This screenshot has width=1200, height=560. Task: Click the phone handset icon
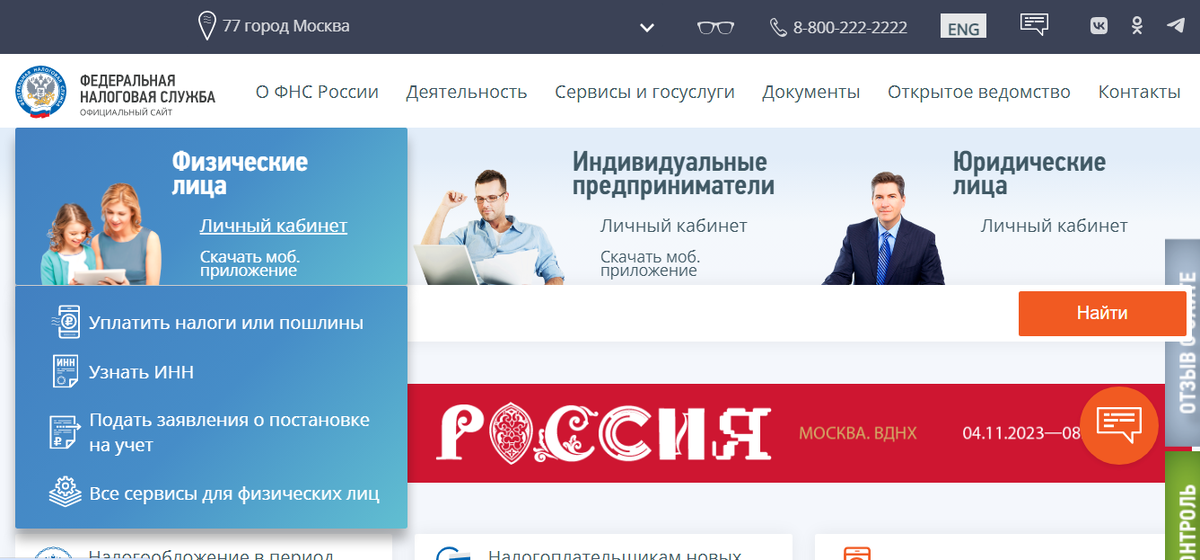[x=778, y=27]
